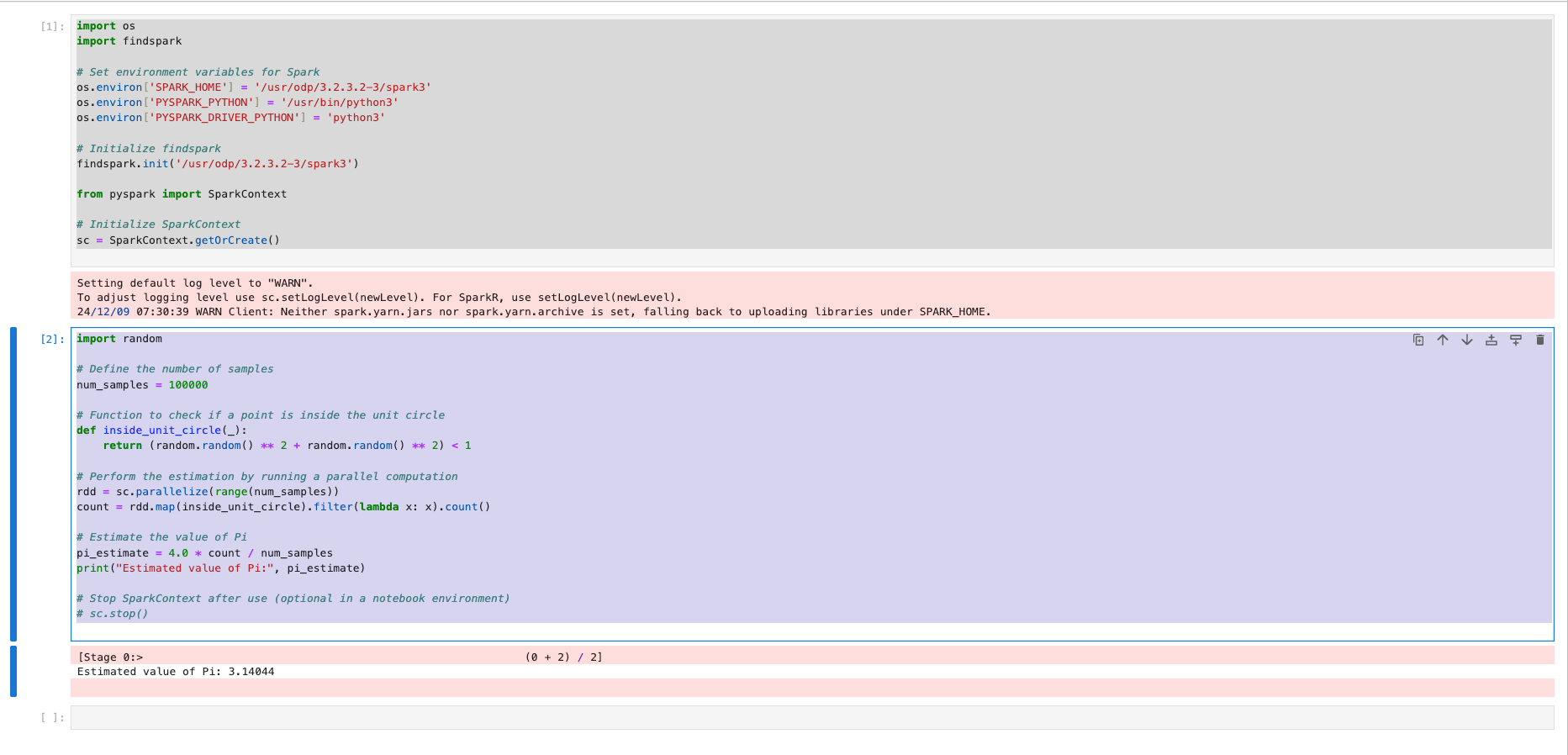Click the PYSPARK_PYTHON environ assignment line

click(237, 103)
